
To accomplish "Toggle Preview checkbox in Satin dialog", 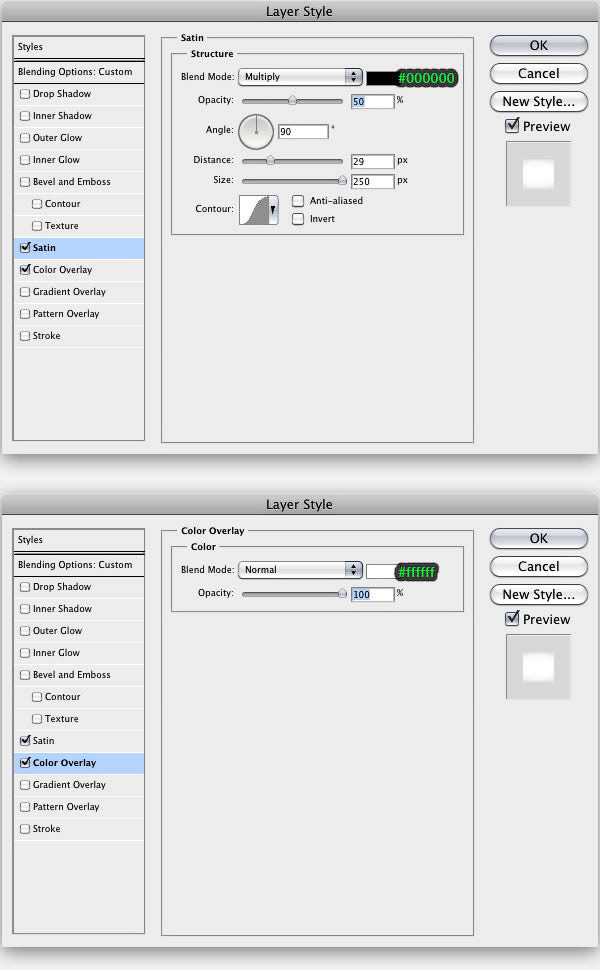I will [x=512, y=126].
